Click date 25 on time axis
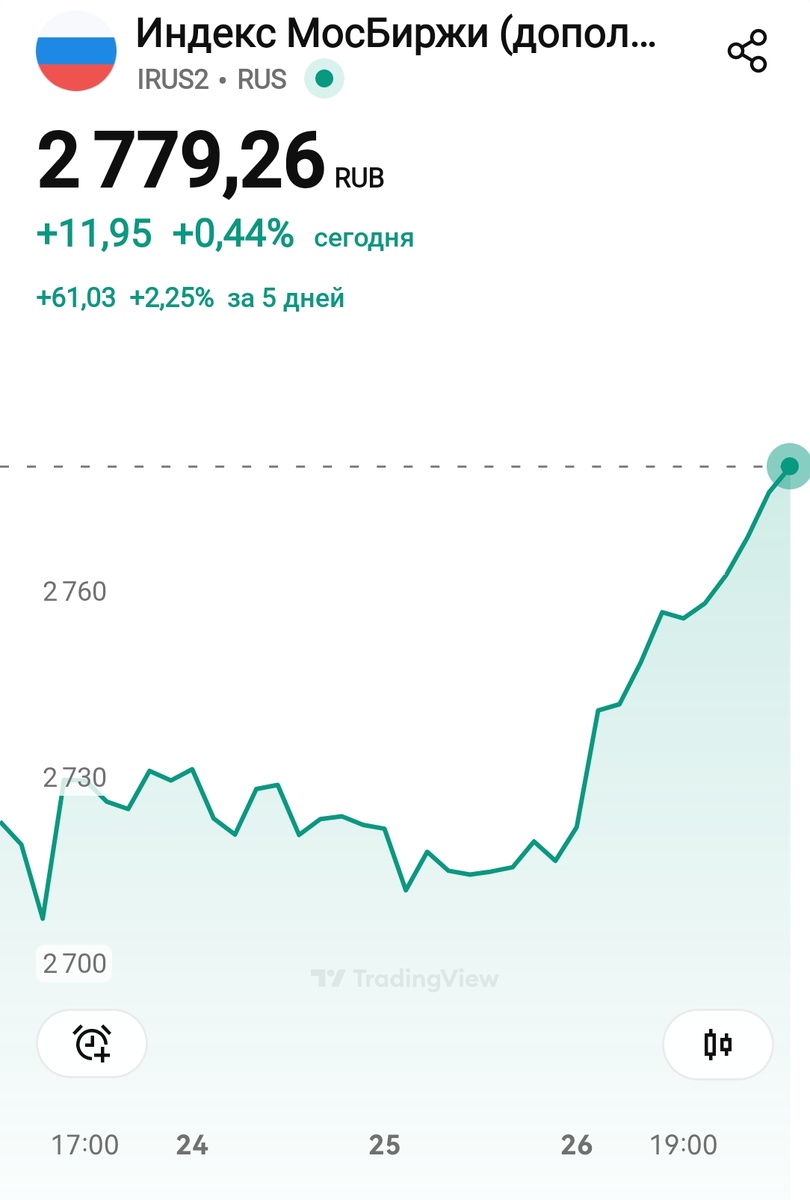Image resolution: width=810 pixels, height=1200 pixels. 384,1144
